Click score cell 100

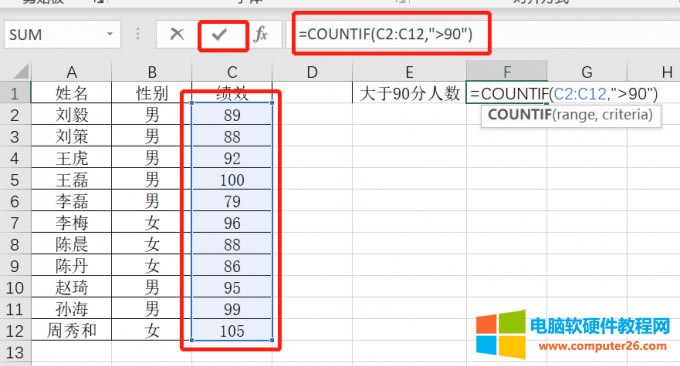232,180
